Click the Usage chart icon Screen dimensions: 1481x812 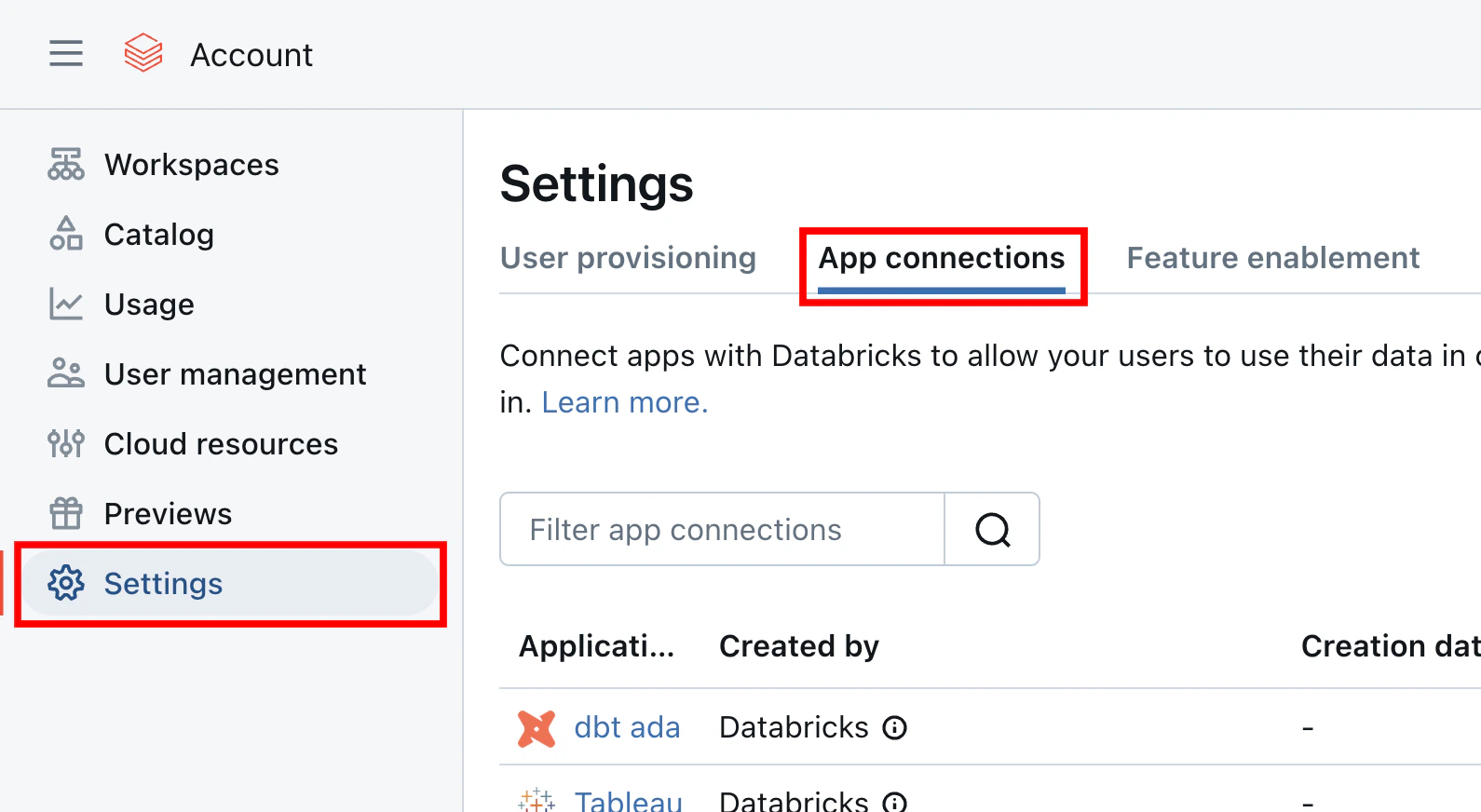coord(66,304)
